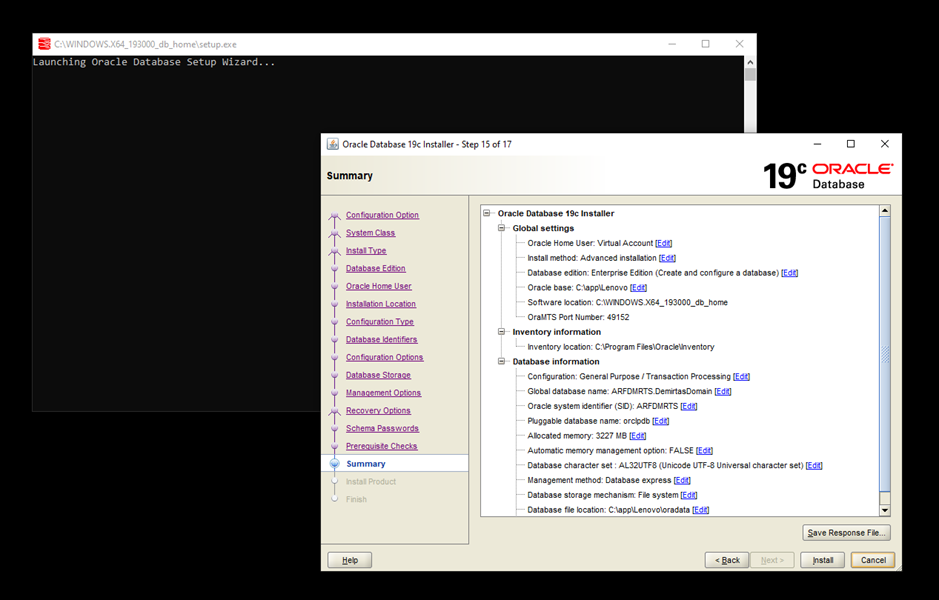939x600 pixels.
Task: Edit the Oracle Home User setting
Action: (664, 243)
